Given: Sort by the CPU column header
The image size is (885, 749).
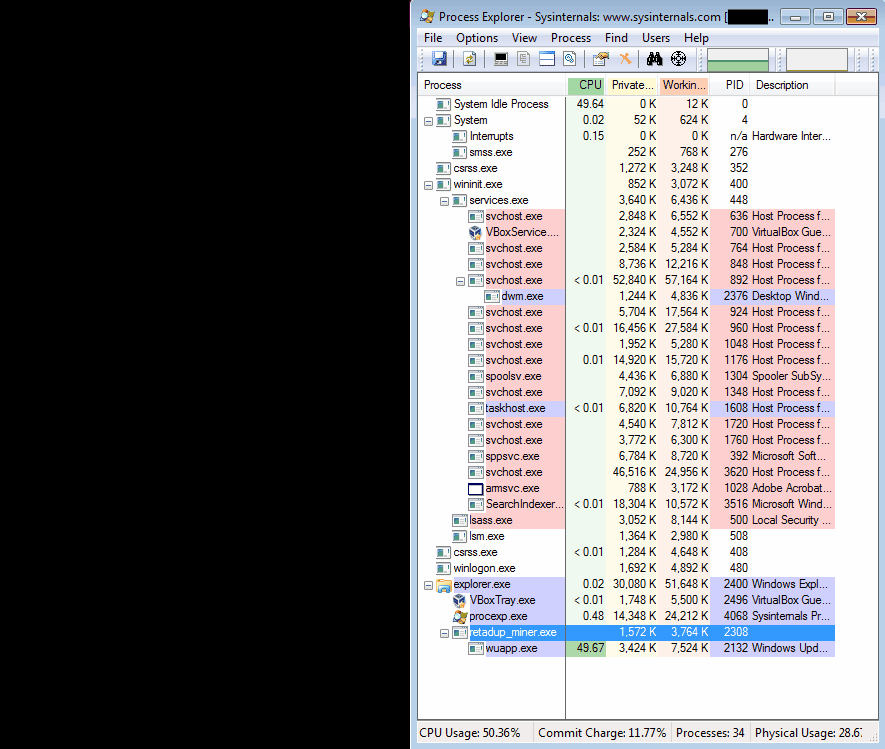Looking at the screenshot, I should pos(586,85).
